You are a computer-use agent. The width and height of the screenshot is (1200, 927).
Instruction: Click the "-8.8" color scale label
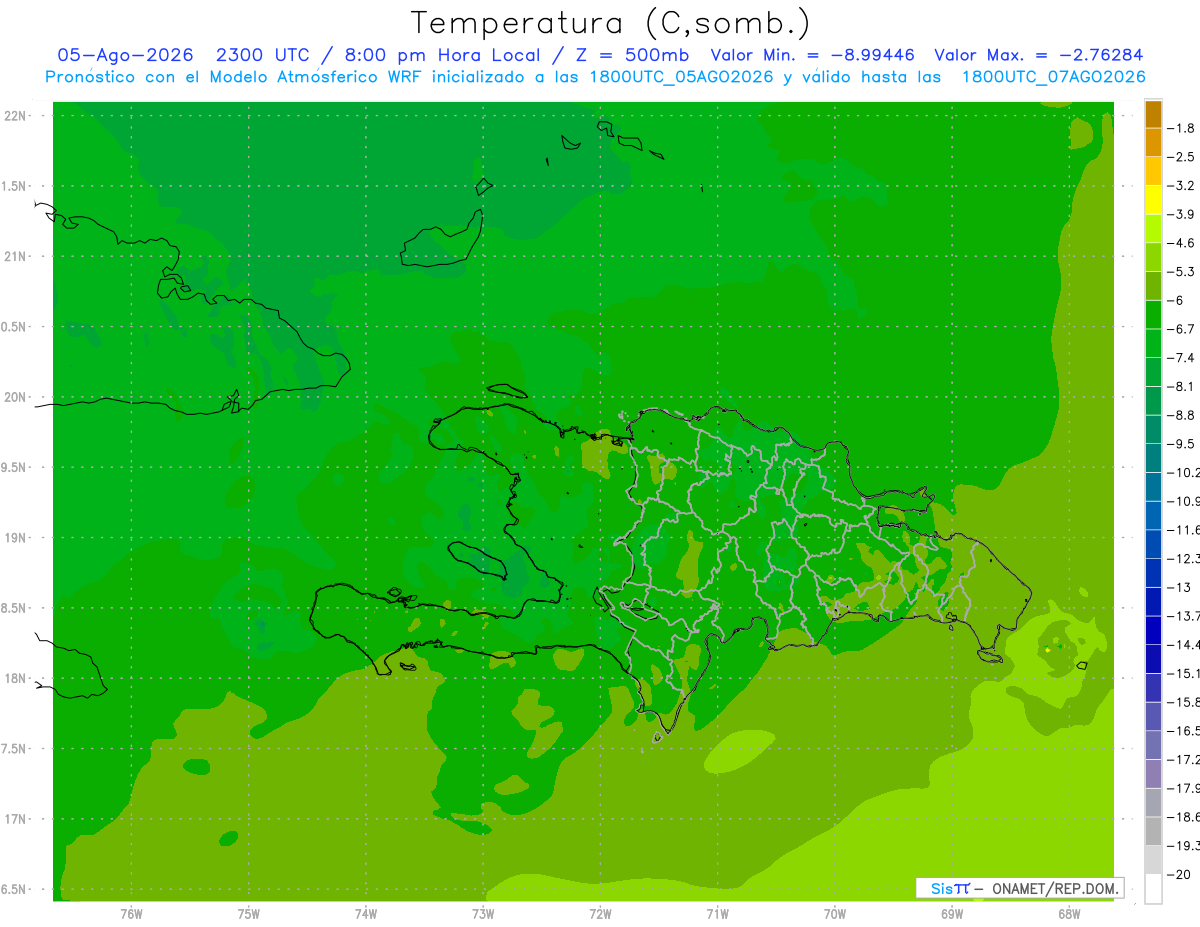point(1182,415)
